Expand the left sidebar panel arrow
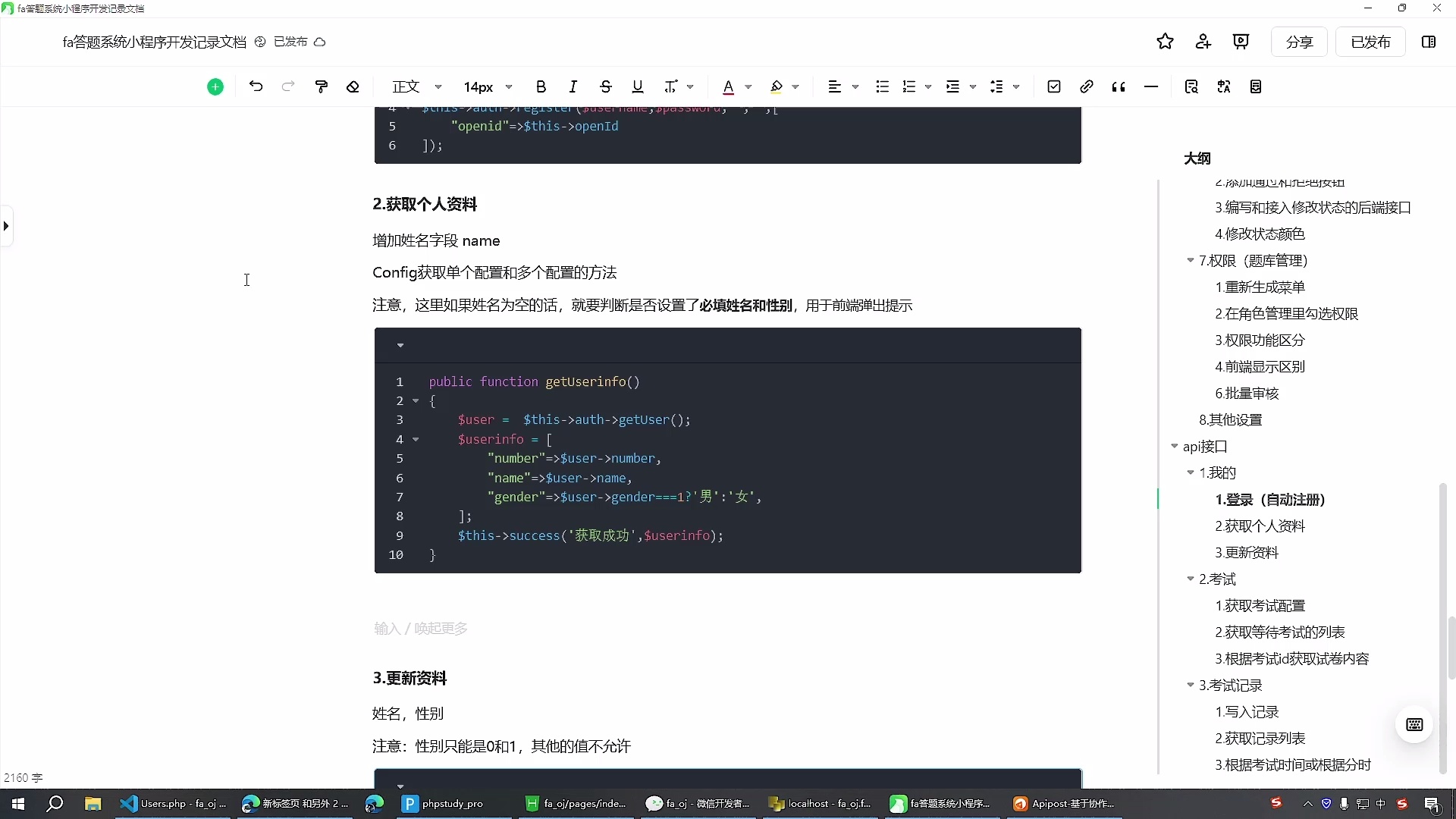Viewport: 1456px width, 819px height. 6,225
